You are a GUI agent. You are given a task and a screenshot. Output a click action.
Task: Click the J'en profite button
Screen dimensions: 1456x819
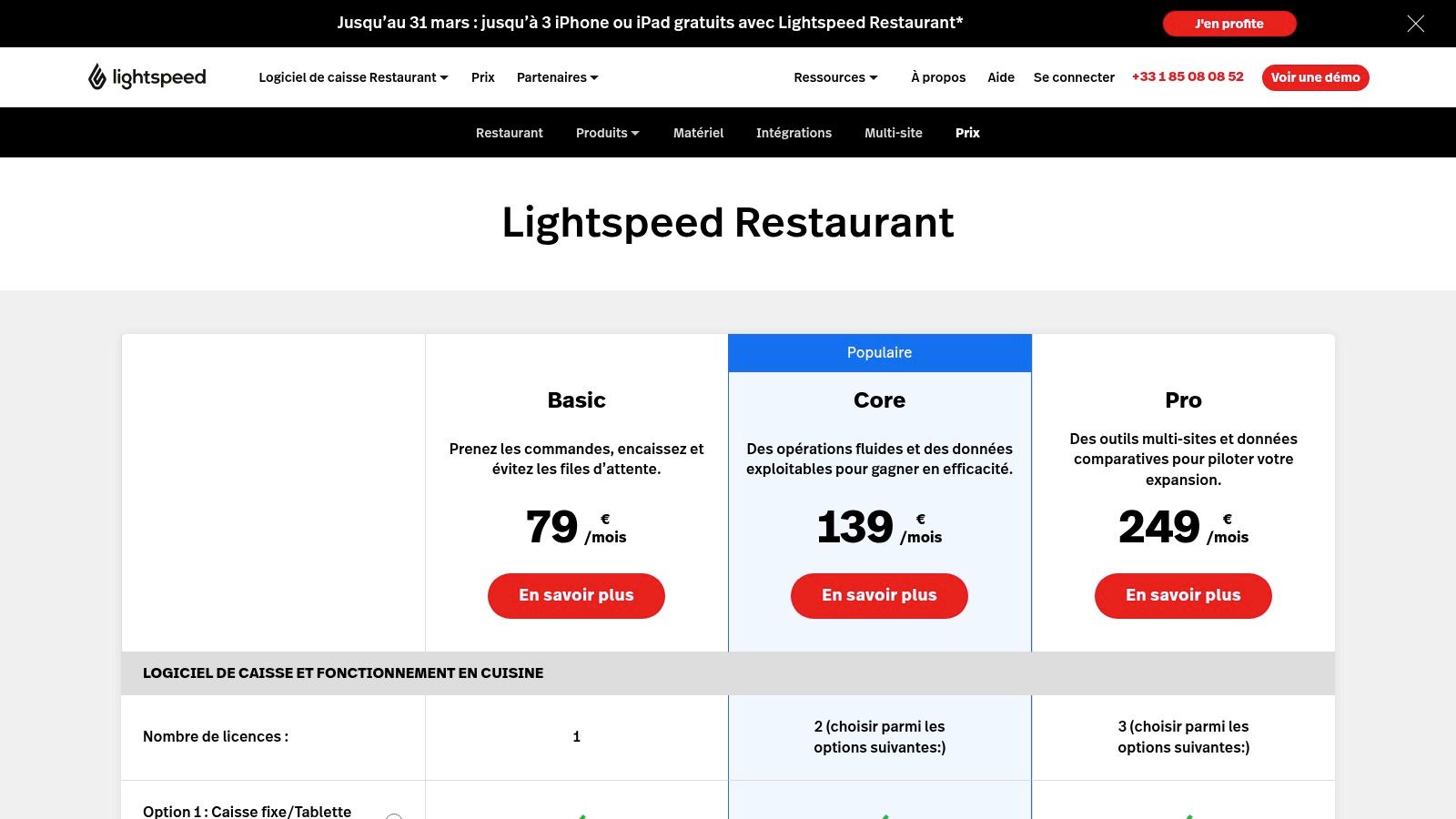point(1229,24)
